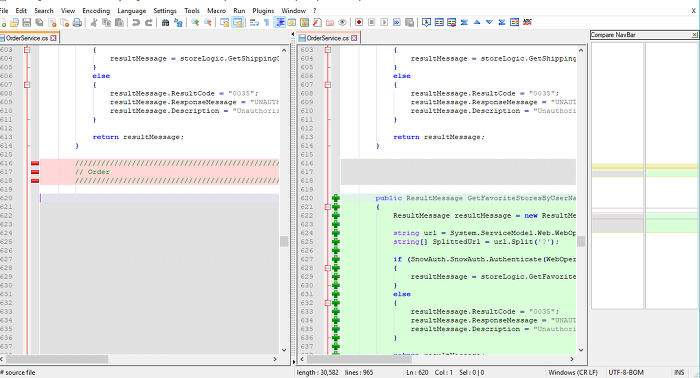This screenshot has width=700, height=378.
Task: Copy selection using the toolbar copy icon
Action: (106, 22)
